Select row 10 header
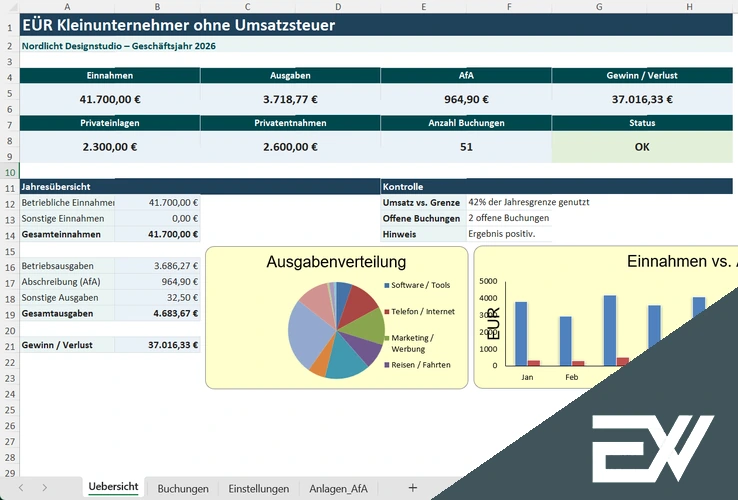This screenshot has height=500, width=738. (x=8, y=172)
